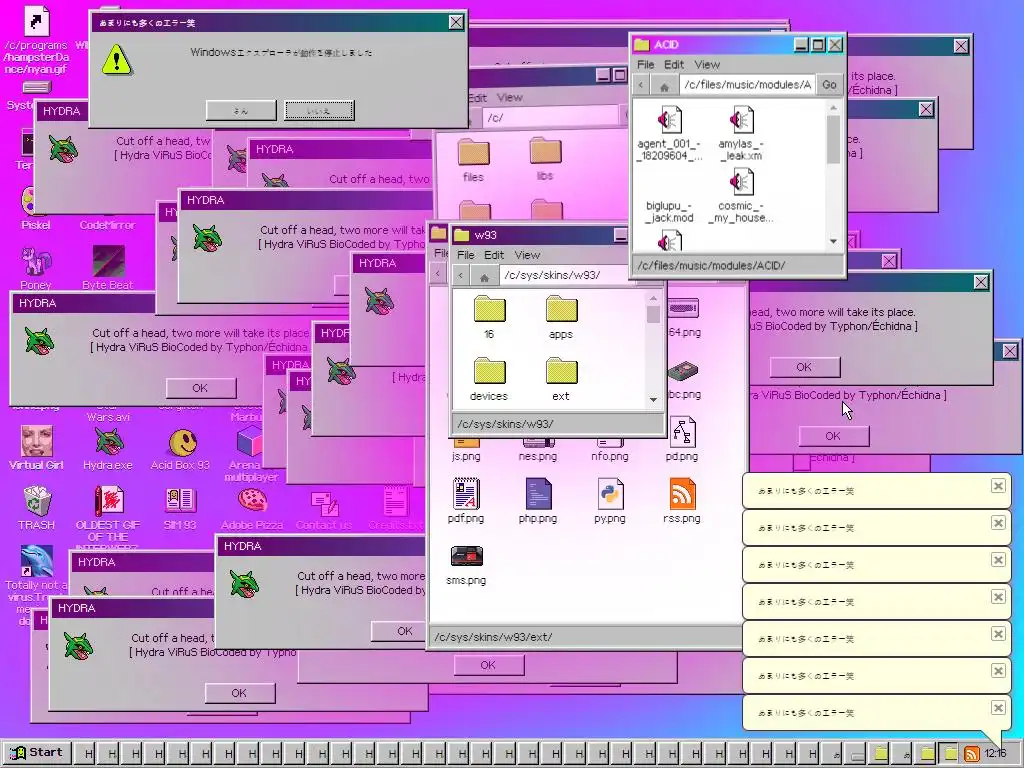Click the いいえ button in error dialog
Screen dimensions: 1024x768
pos(319,110)
